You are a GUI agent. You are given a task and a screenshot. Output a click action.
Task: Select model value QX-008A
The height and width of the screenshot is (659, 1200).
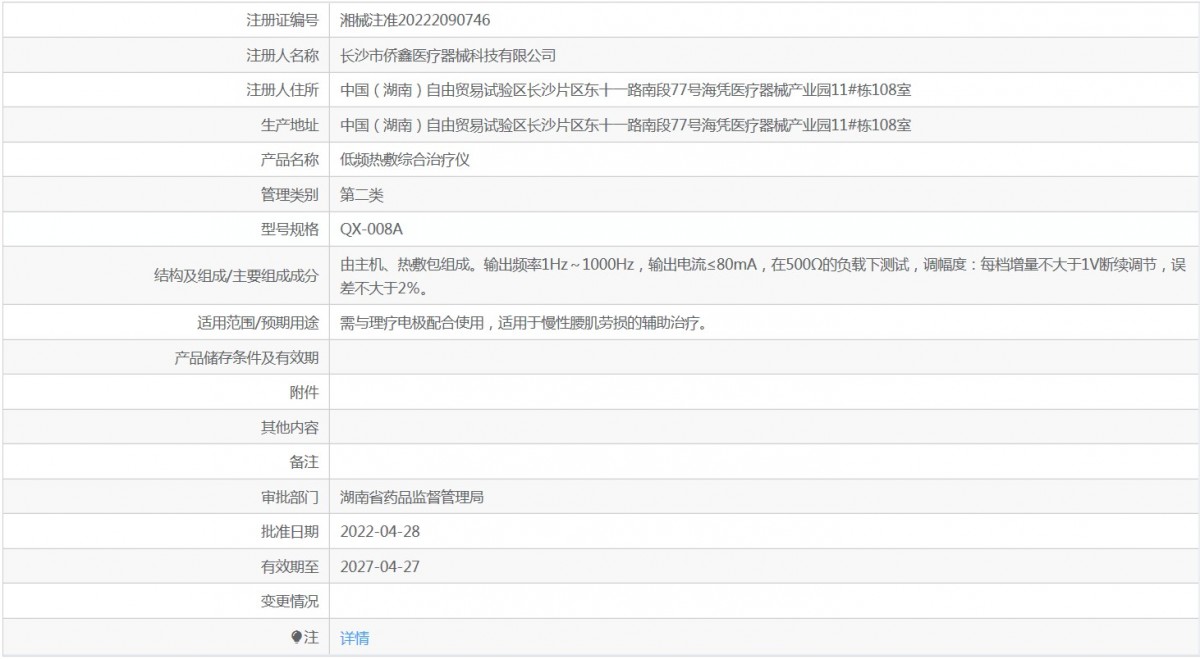[x=372, y=230]
